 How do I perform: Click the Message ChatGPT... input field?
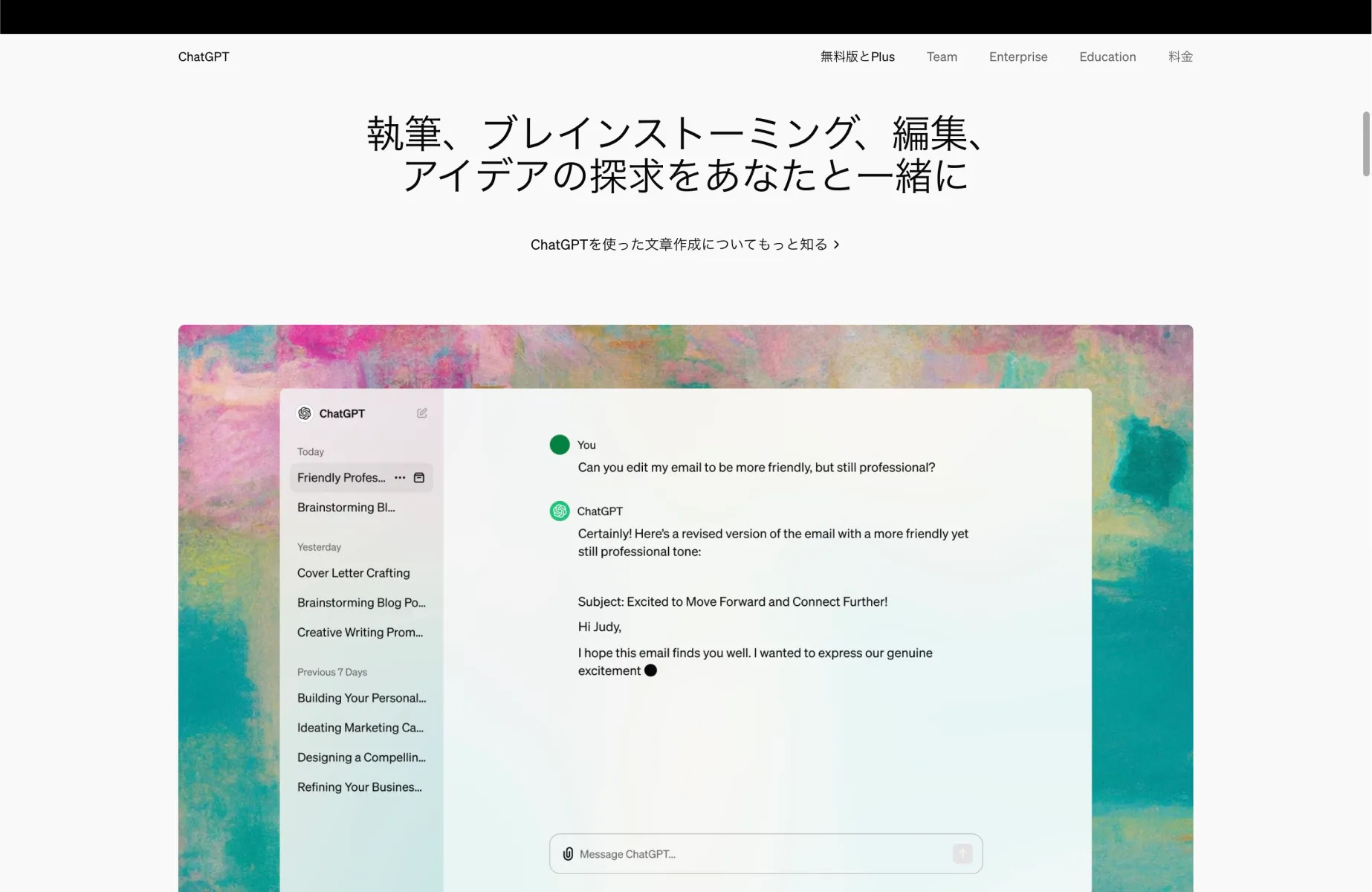coord(766,854)
